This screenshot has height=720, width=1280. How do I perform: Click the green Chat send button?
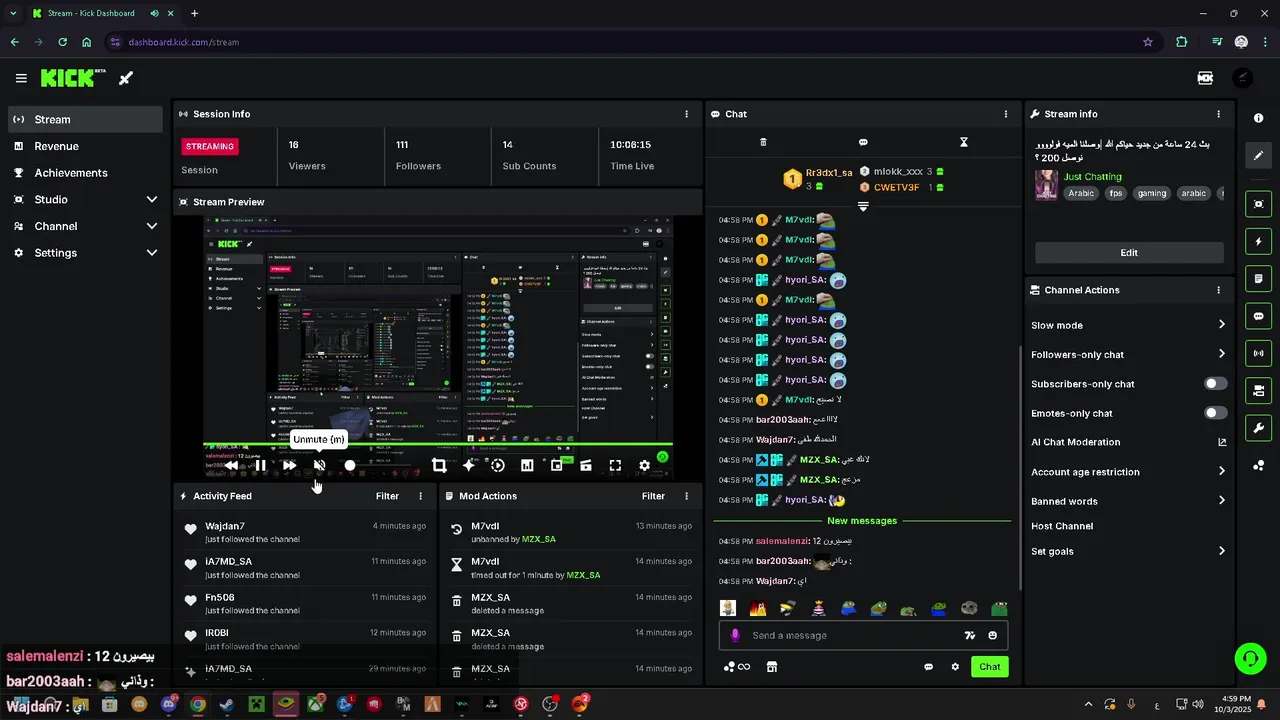click(990, 667)
